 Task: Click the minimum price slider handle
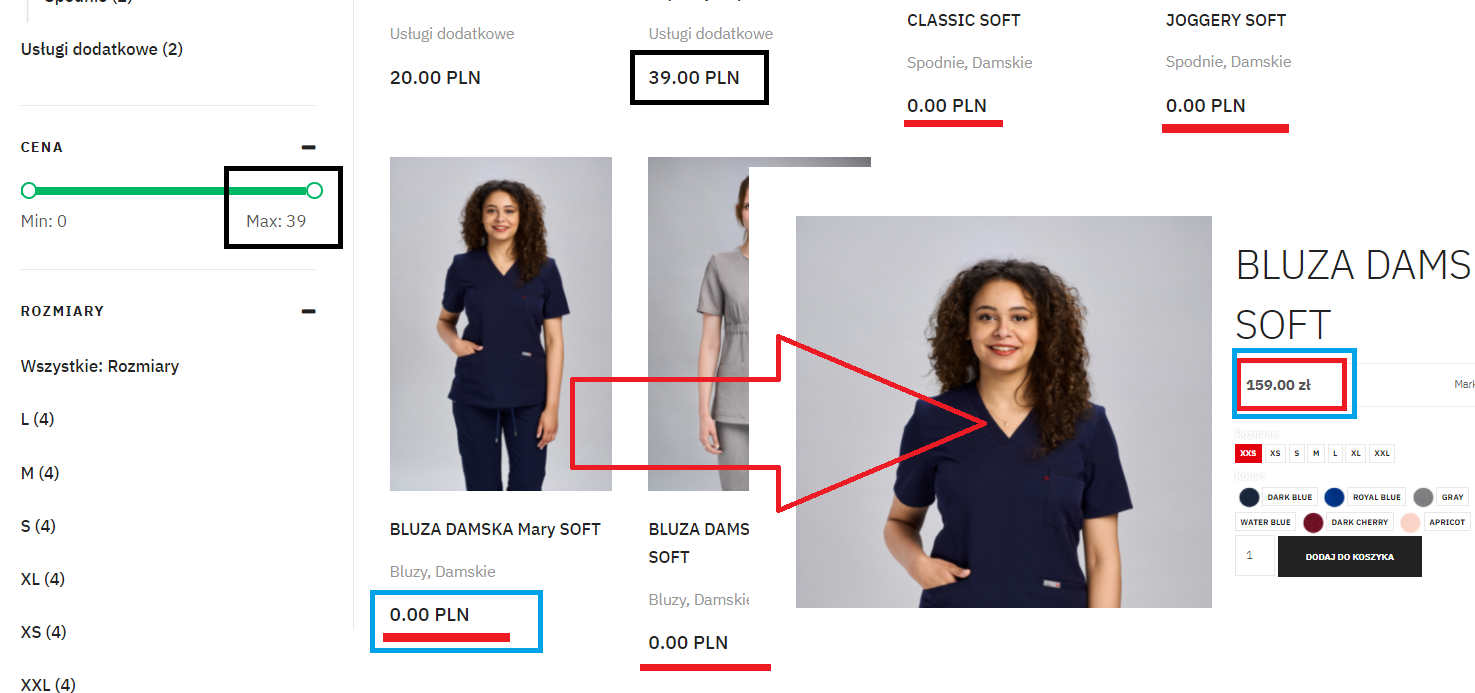click(x=29, y=190)
